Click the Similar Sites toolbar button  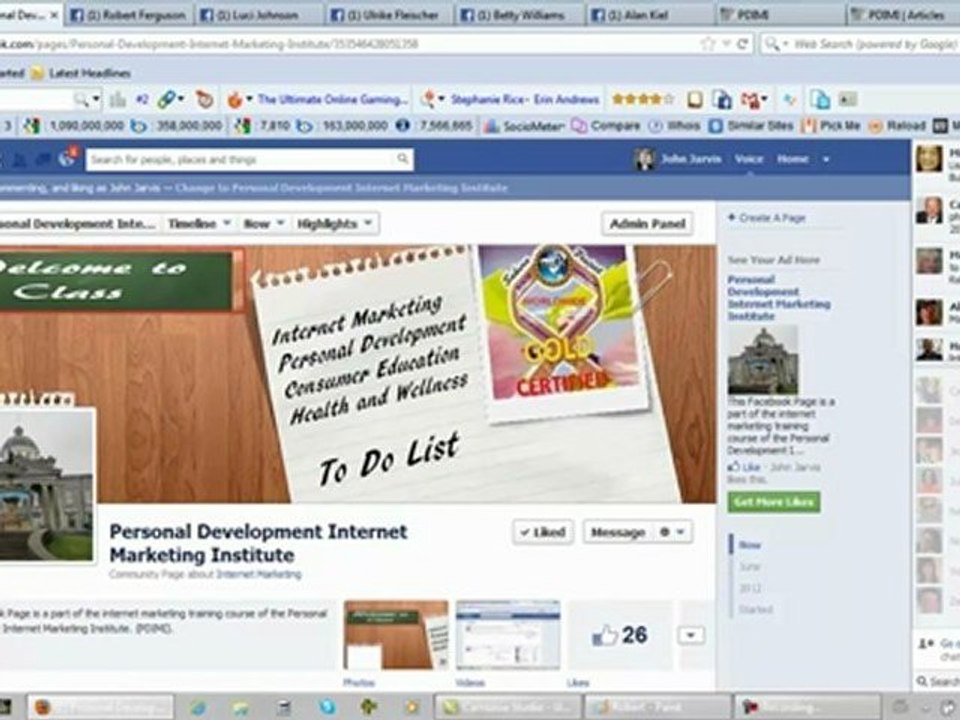coord(750,126)
